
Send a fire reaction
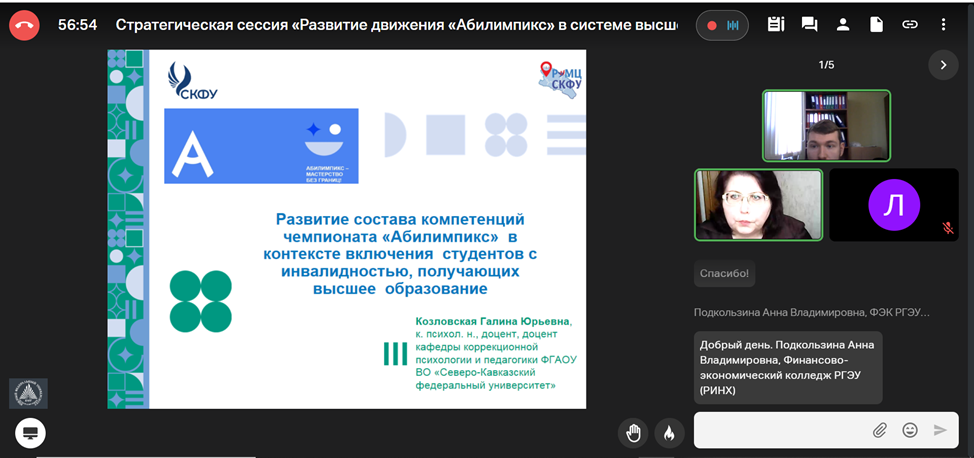669,432
